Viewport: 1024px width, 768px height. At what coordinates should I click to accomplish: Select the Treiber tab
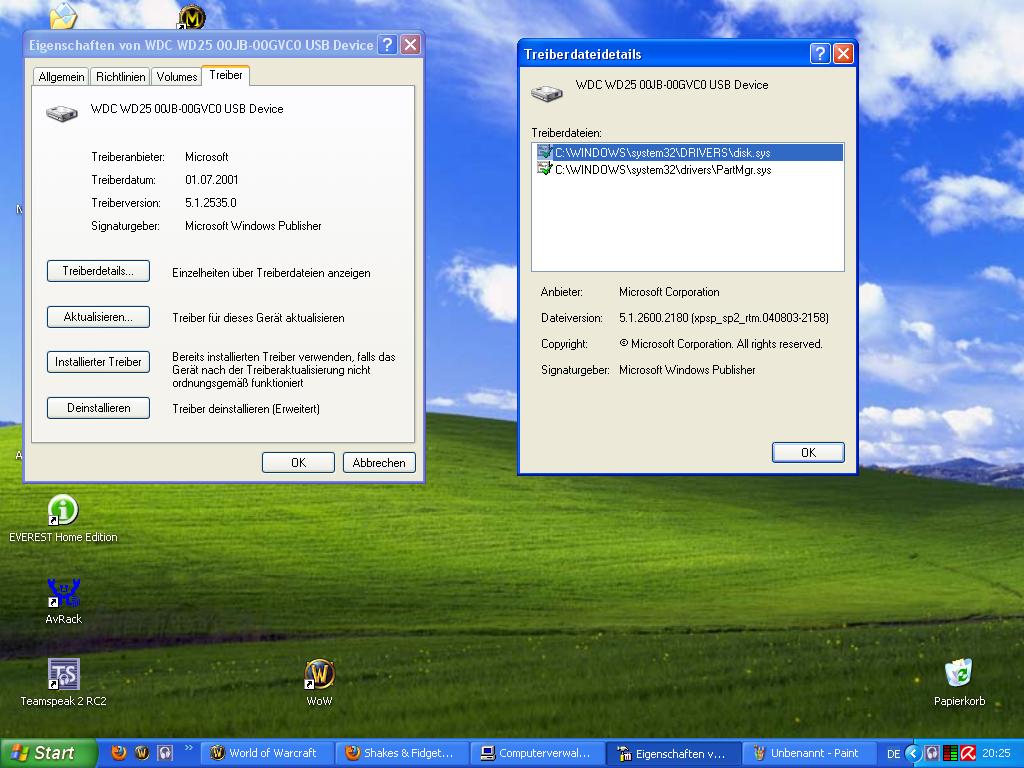click(x=226, y=75)
